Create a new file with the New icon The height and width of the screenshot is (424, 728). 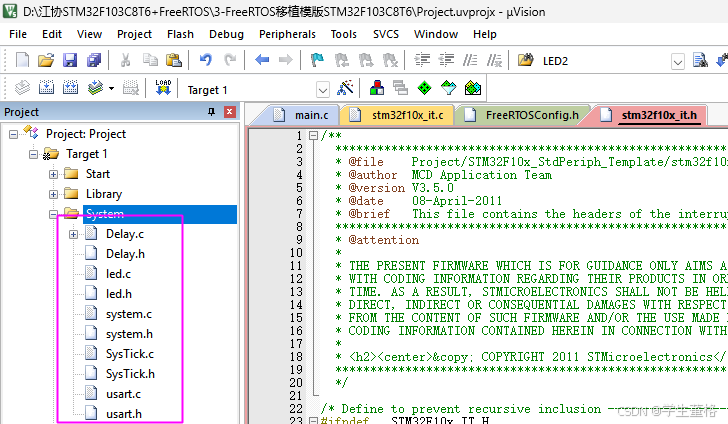pyautogui.click(x=22, y=60)
